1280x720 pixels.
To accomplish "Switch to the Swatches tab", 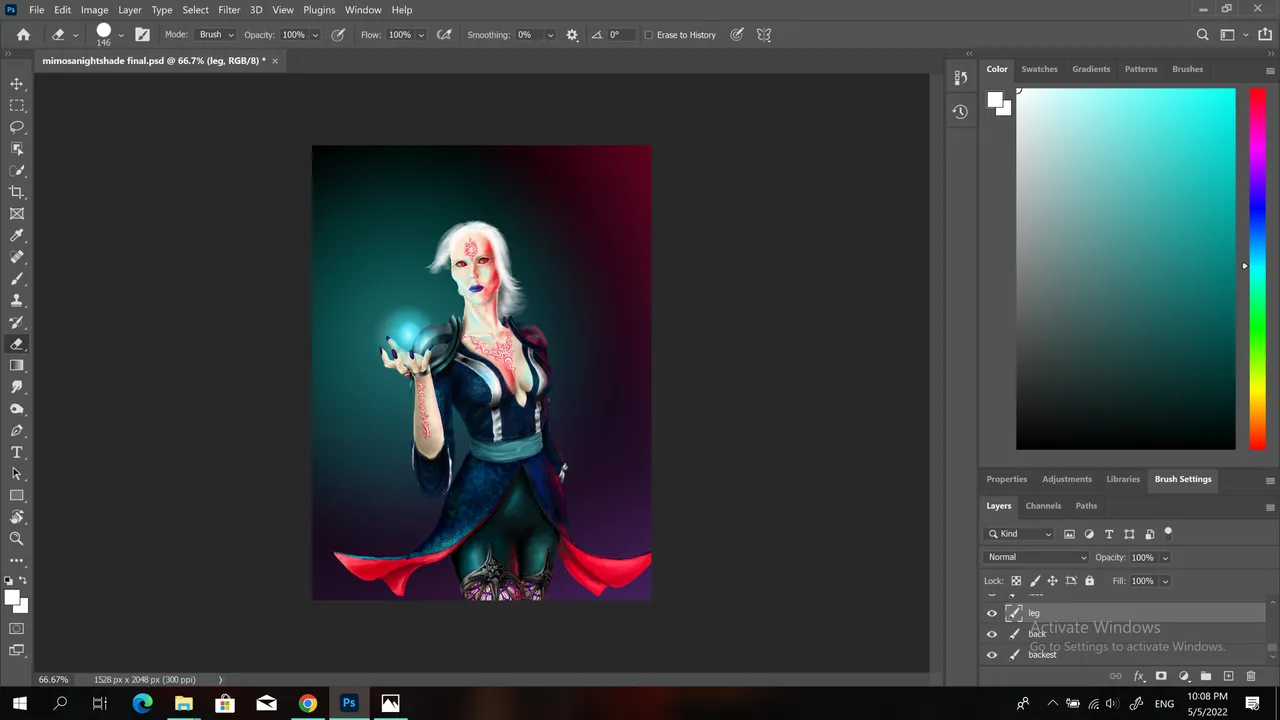I will tap(1039, 69).
